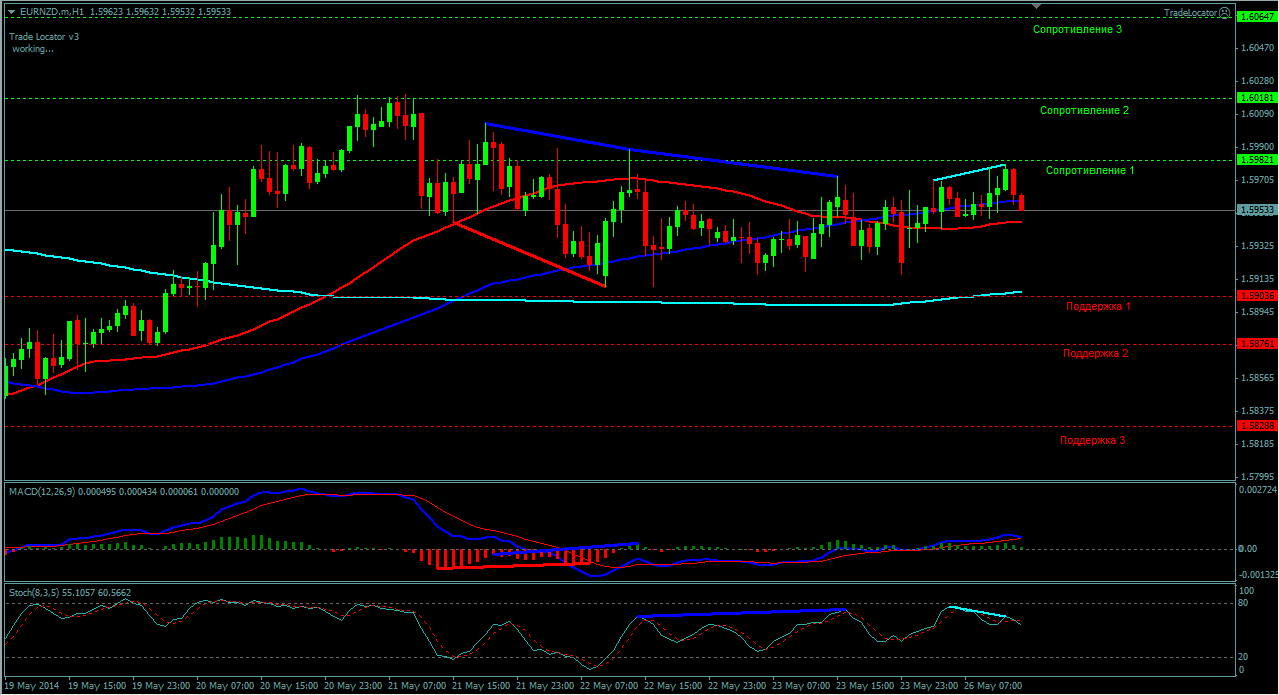
Task: Click the 1.58565 price scale value
Action: [x=1257, y=378]
